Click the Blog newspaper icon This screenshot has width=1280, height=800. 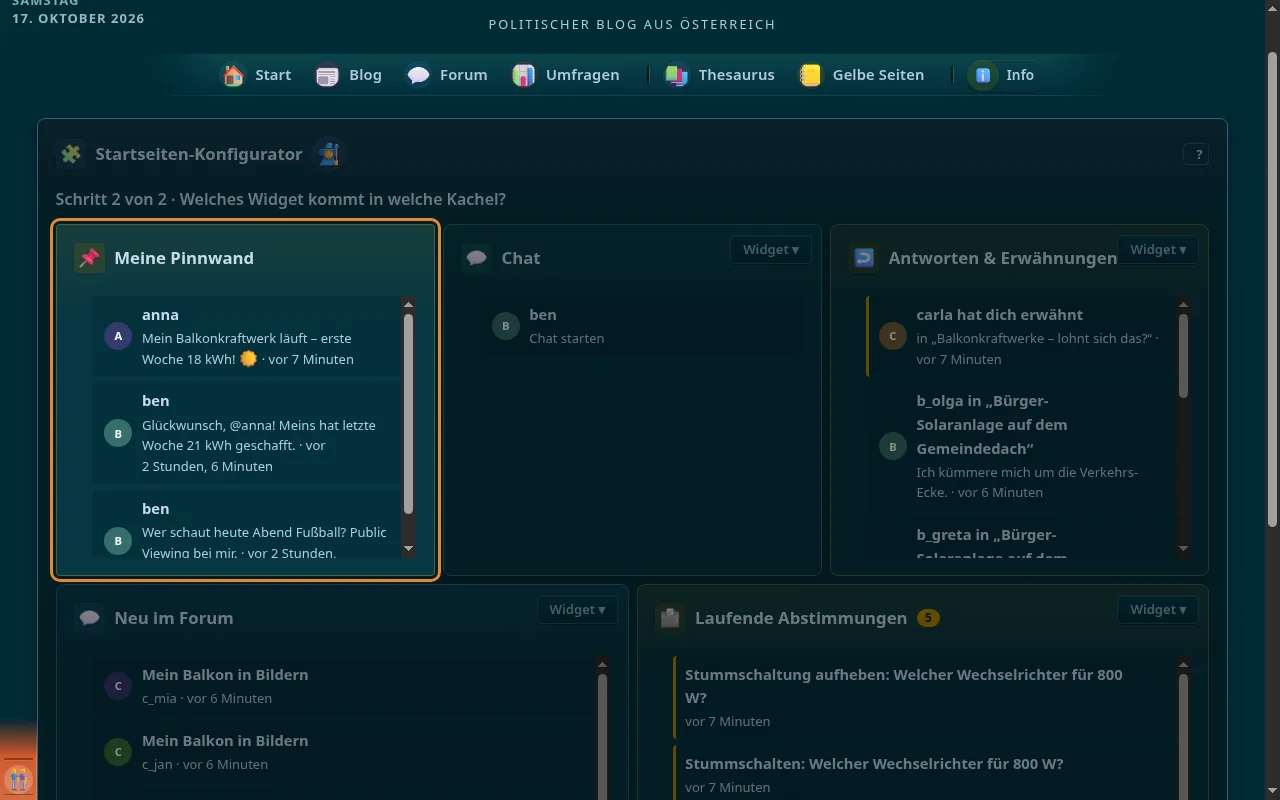tap(327, 75)
